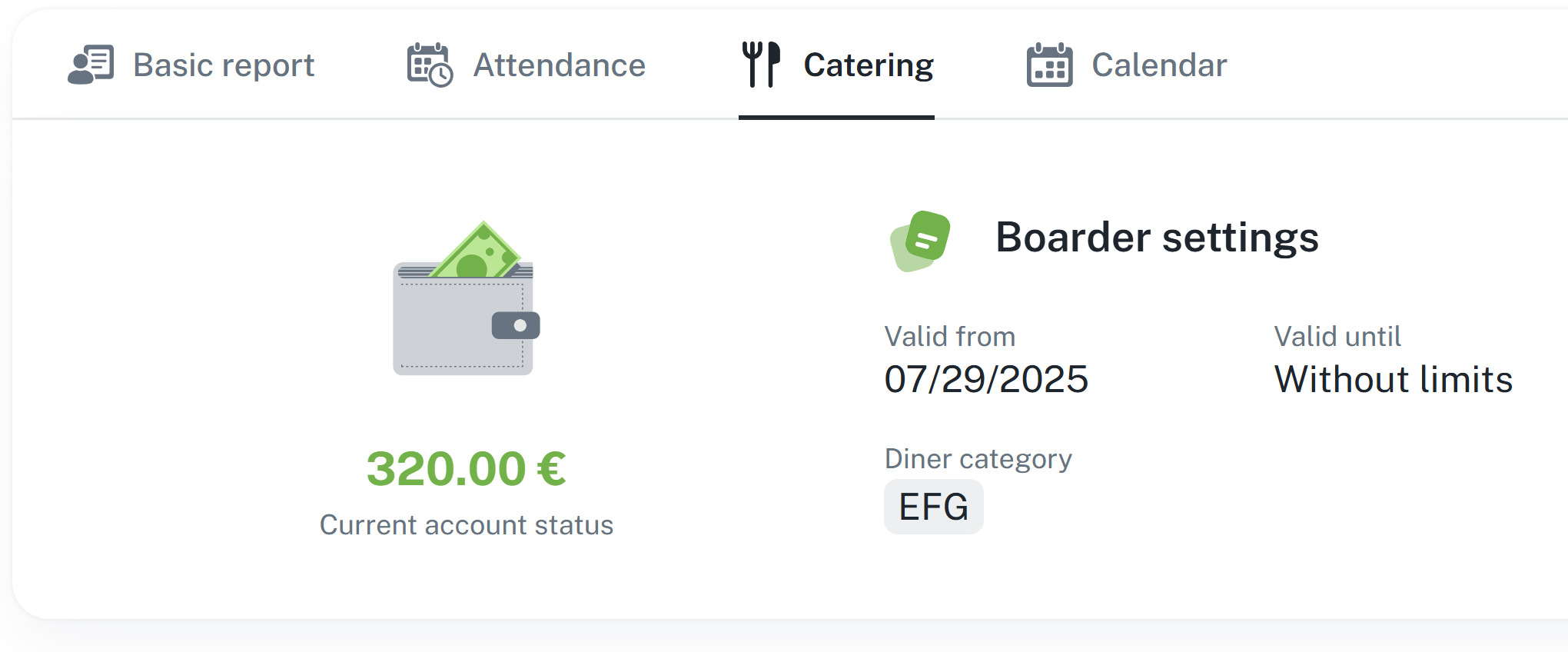The width and height of the screenshot is (1568, 652).
Task: Click the Basic report person-card icon
Action: [x=91, y=65]
